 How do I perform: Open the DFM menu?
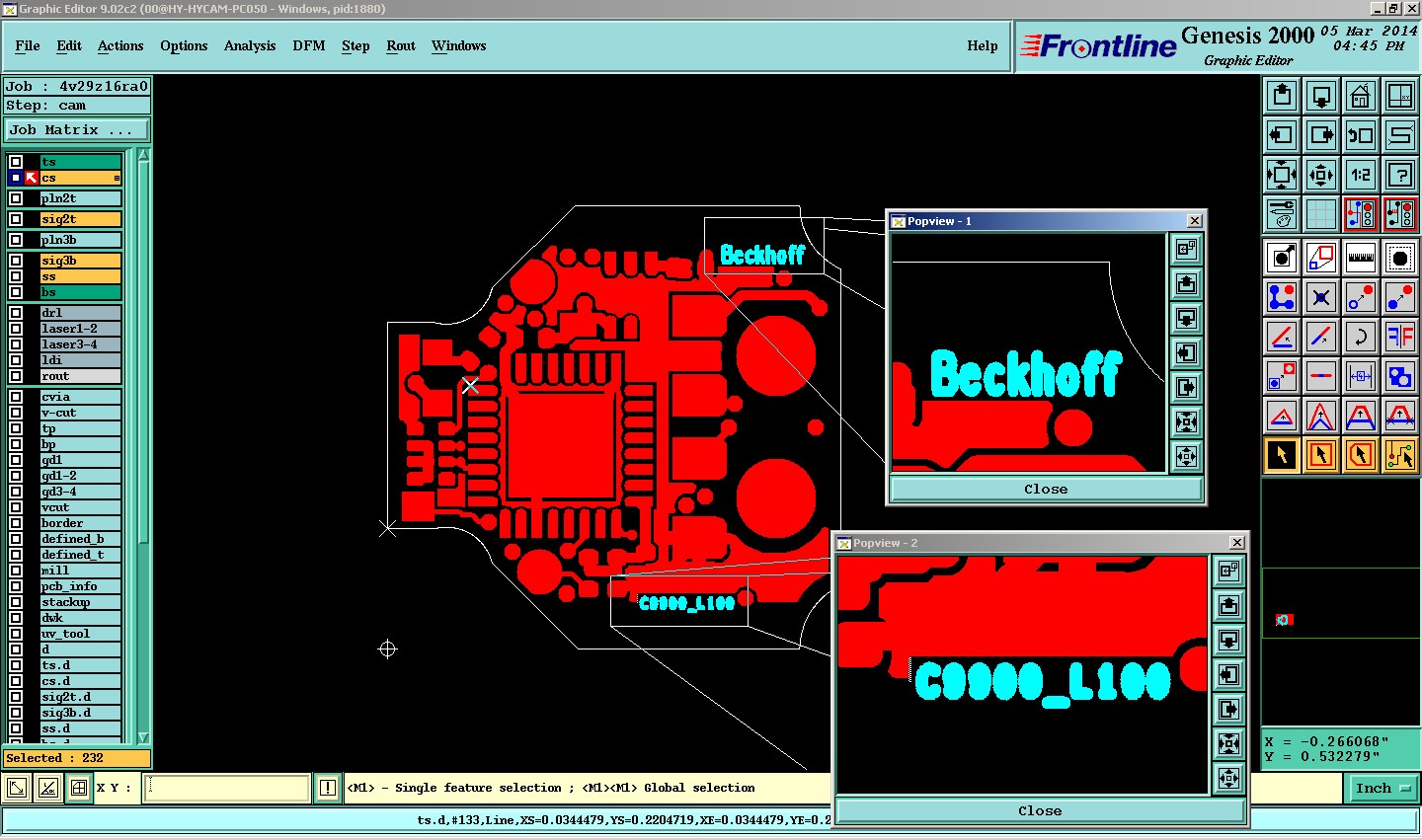click(309, 45)
